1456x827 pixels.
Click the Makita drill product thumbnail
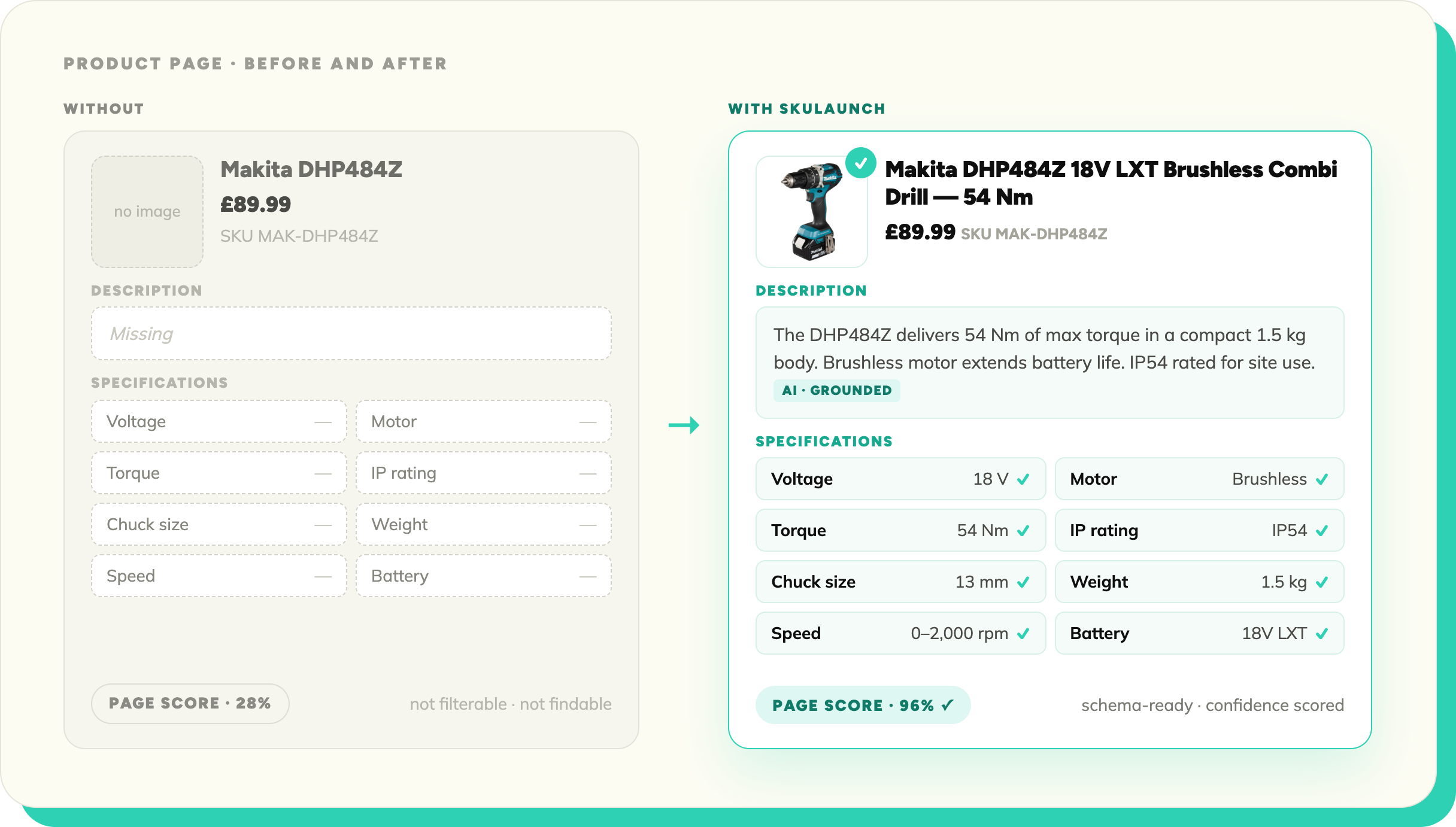[x=811, y=211]
